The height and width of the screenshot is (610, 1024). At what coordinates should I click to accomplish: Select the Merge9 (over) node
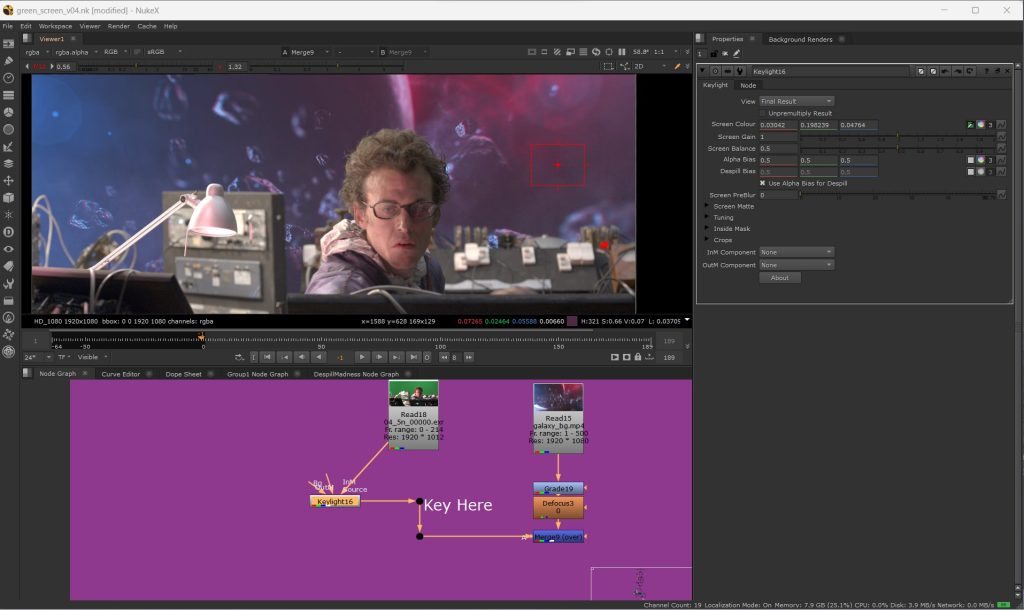click(x=558, y=537)
